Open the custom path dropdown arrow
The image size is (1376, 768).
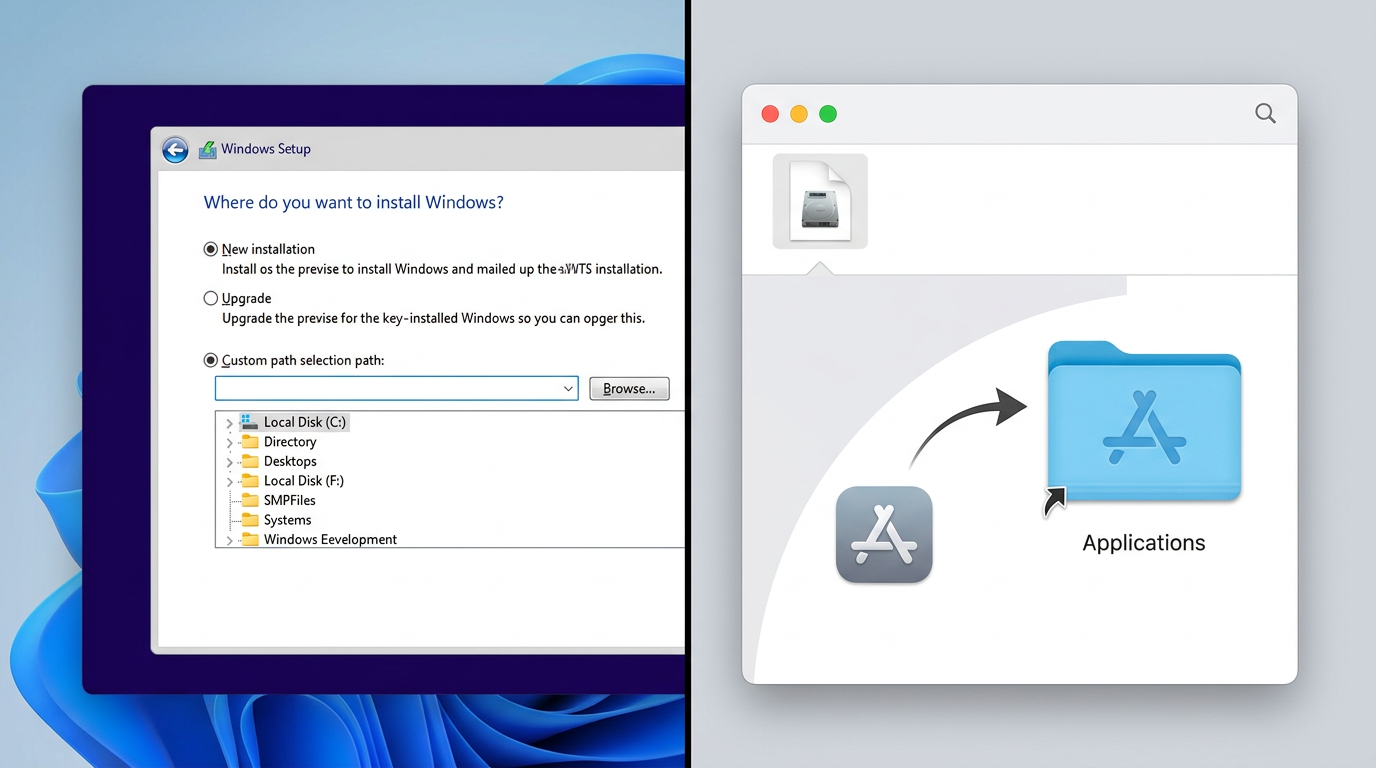(x=568, y=388)
